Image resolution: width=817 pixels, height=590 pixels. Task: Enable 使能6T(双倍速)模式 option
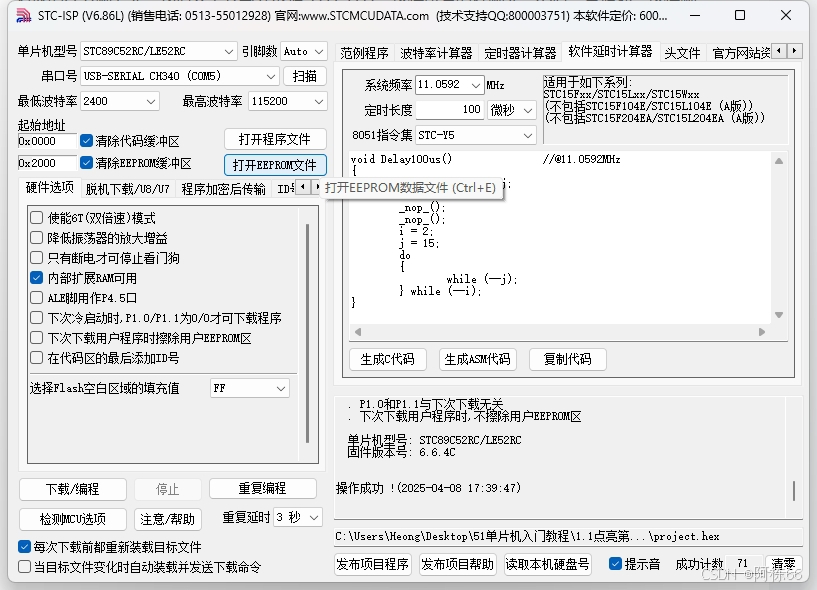pos(36,217)
